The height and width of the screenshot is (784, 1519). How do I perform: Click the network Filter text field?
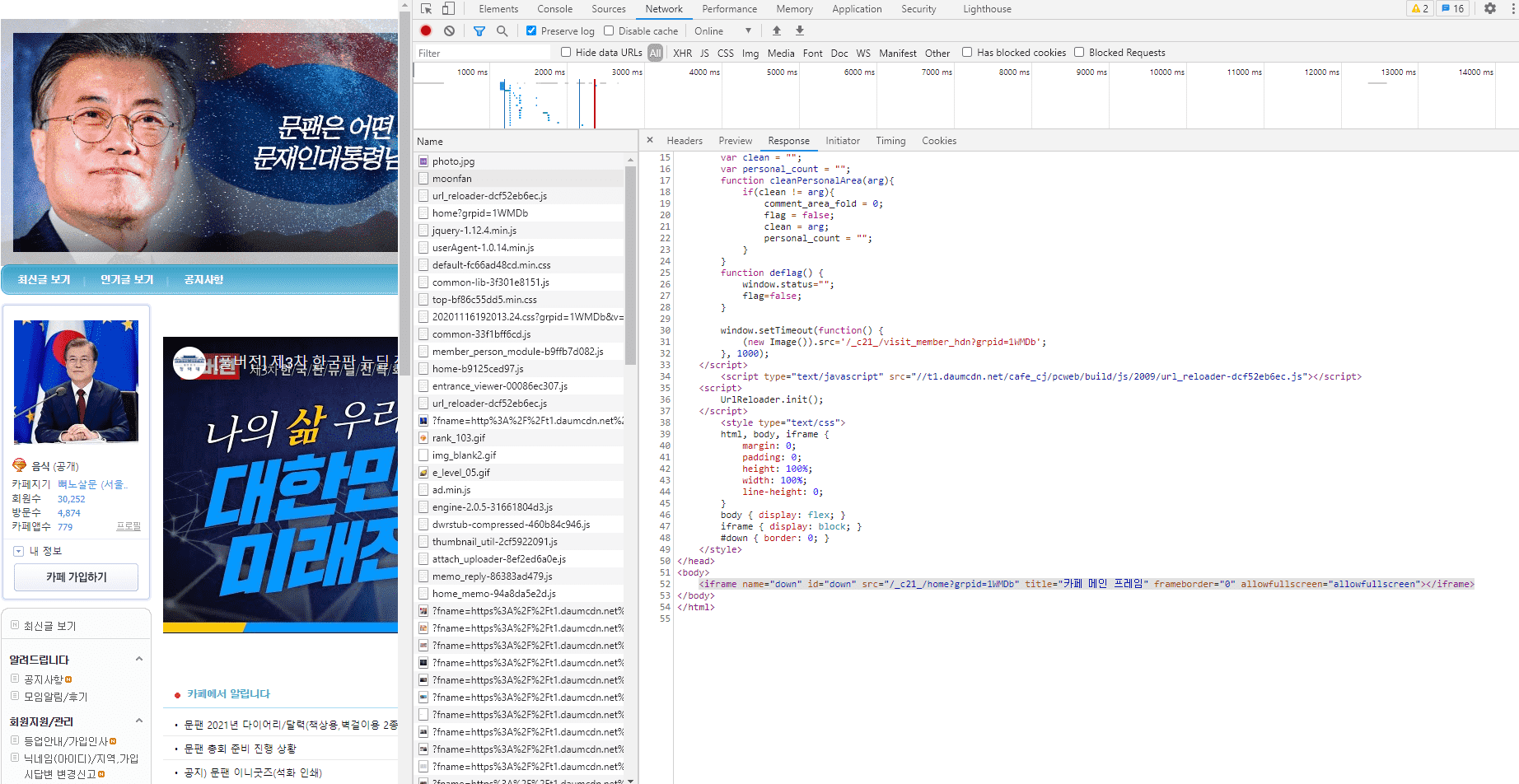pos(482,54)
